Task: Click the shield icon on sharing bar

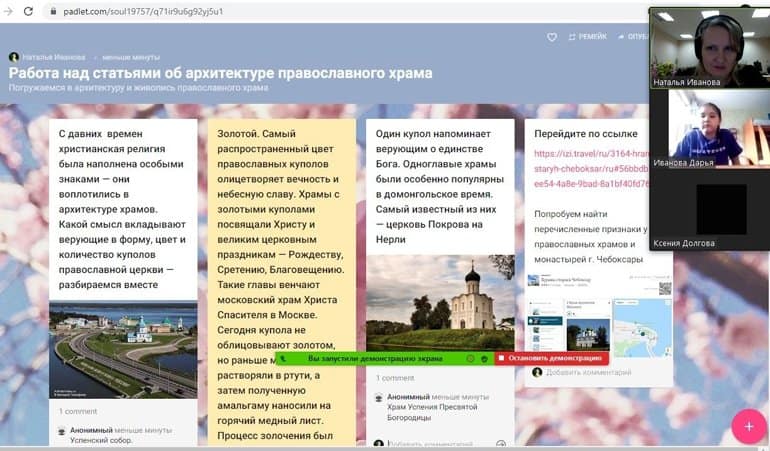Action: tap(484, 357)
